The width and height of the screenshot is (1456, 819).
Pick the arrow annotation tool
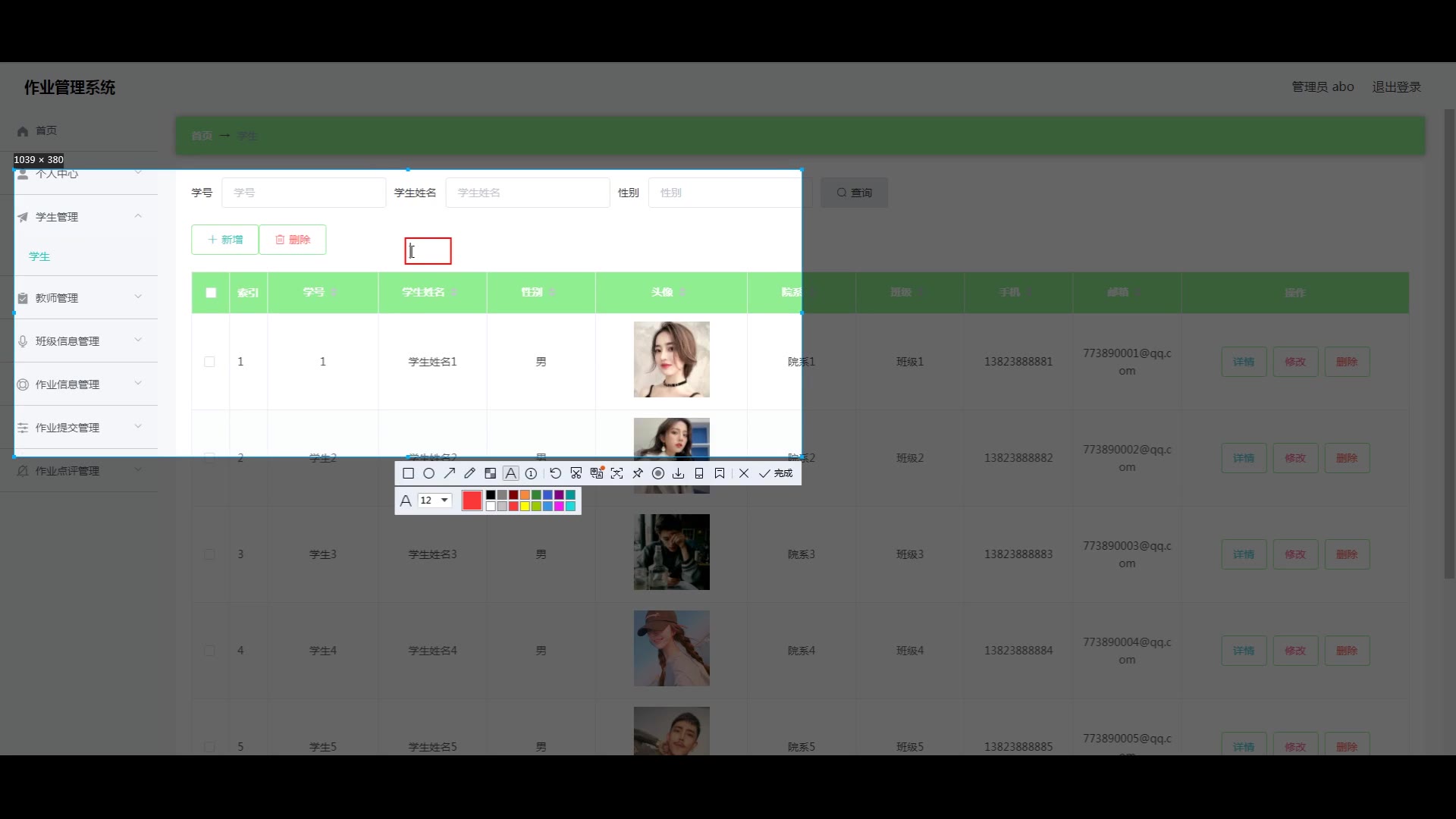point(449,473)
